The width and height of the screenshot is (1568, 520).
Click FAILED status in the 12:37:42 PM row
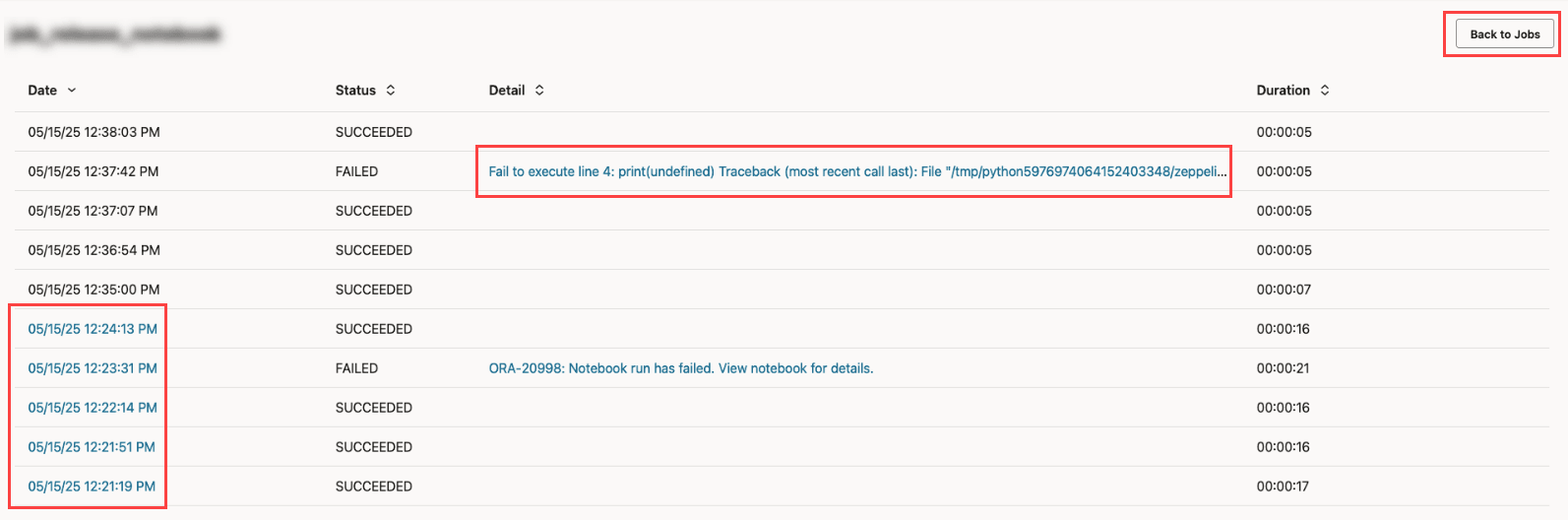[x=356, y=171]
